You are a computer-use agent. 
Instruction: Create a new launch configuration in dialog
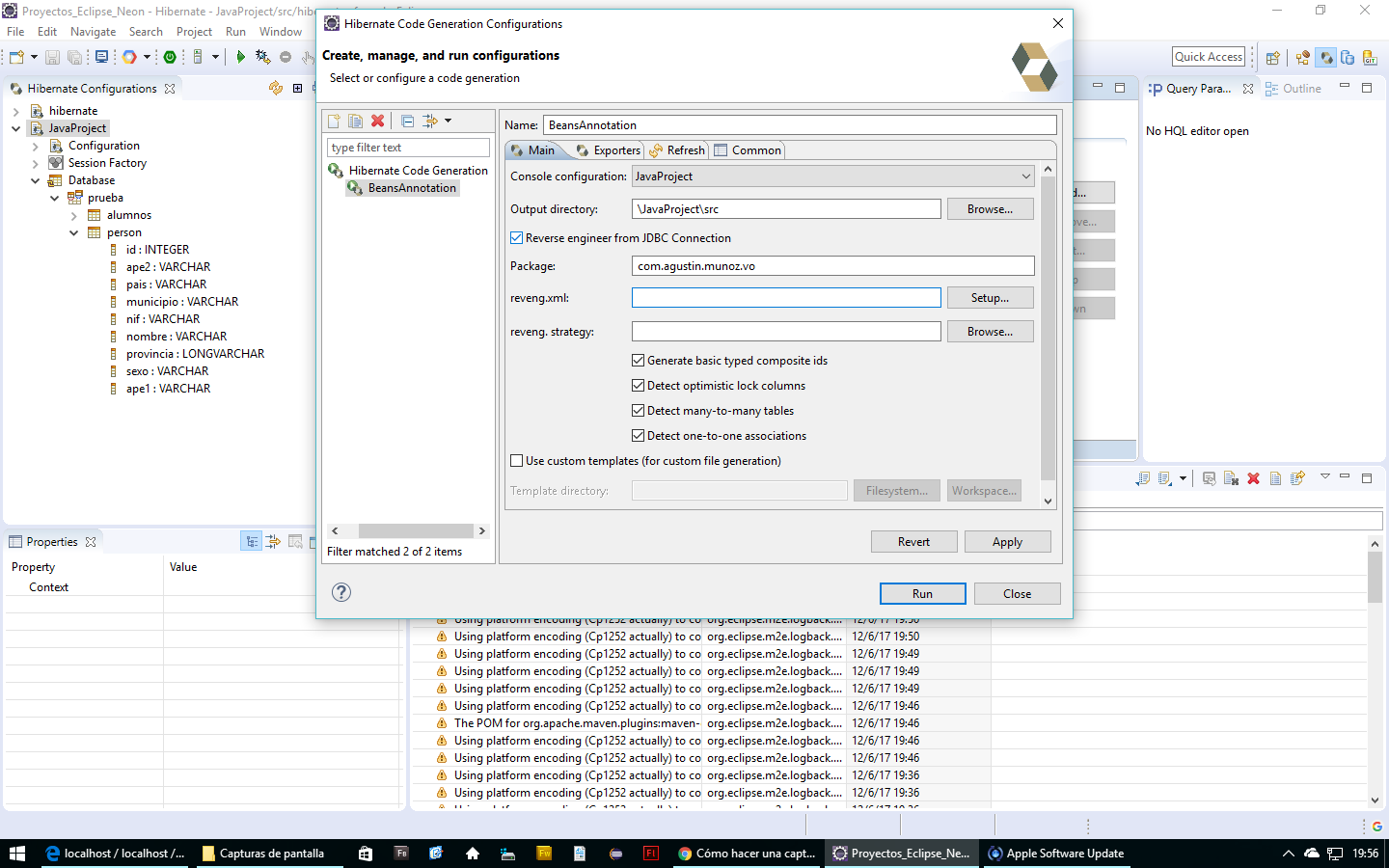coord(334,121)
